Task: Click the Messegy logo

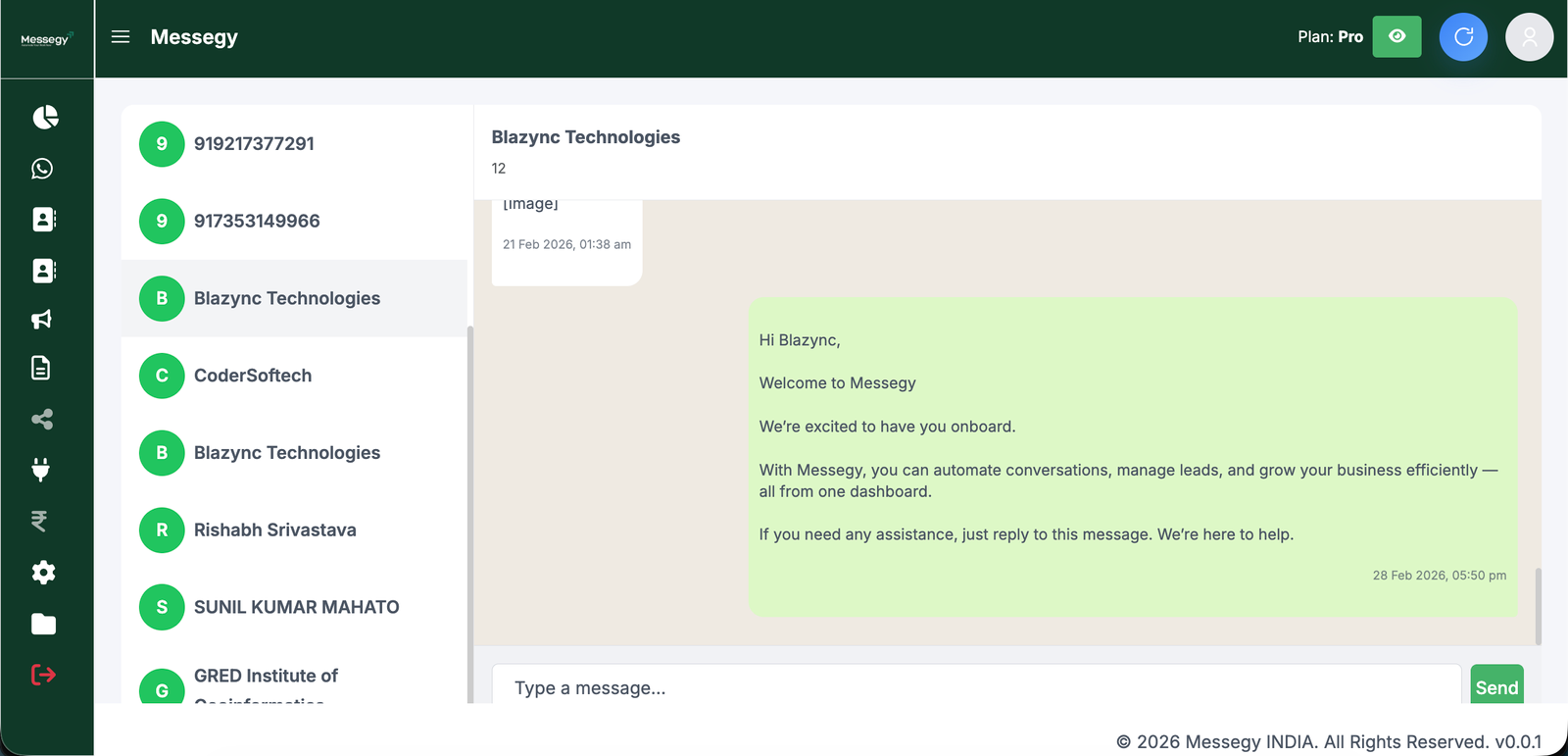Action: [x=46, y=39]
